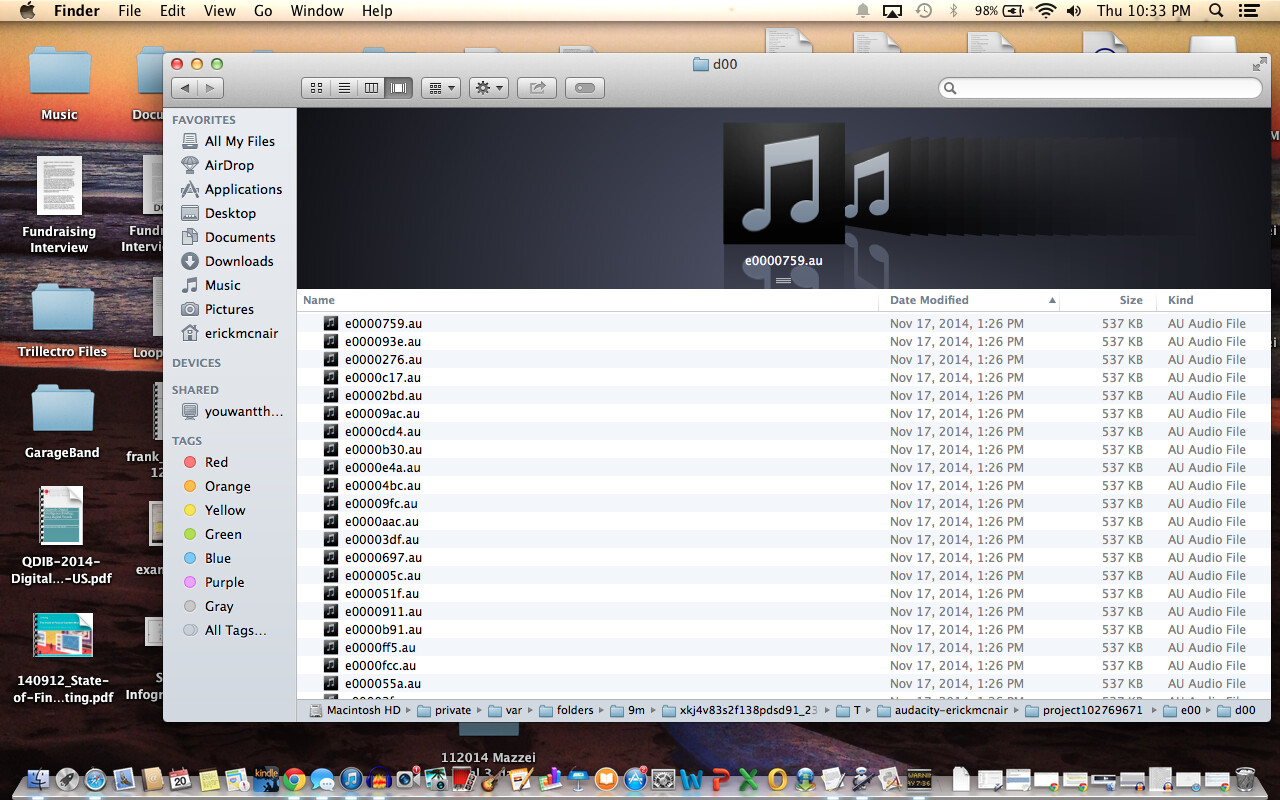Switch to column view in toolbar

click(x=371, y=88)
